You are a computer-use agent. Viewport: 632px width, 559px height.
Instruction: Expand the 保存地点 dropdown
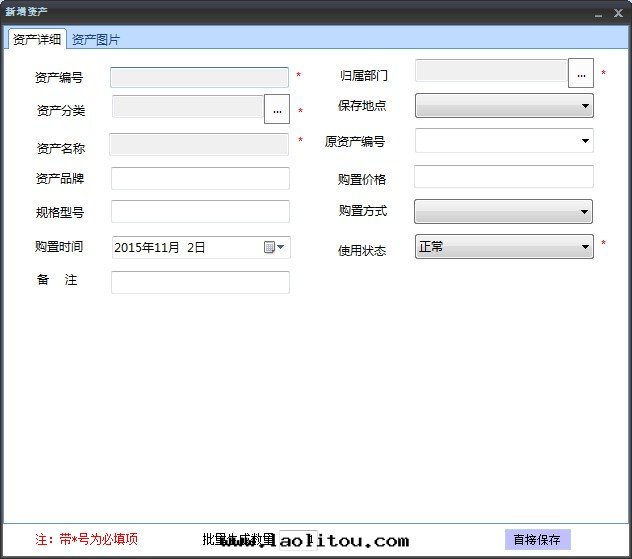coord(584,105)
